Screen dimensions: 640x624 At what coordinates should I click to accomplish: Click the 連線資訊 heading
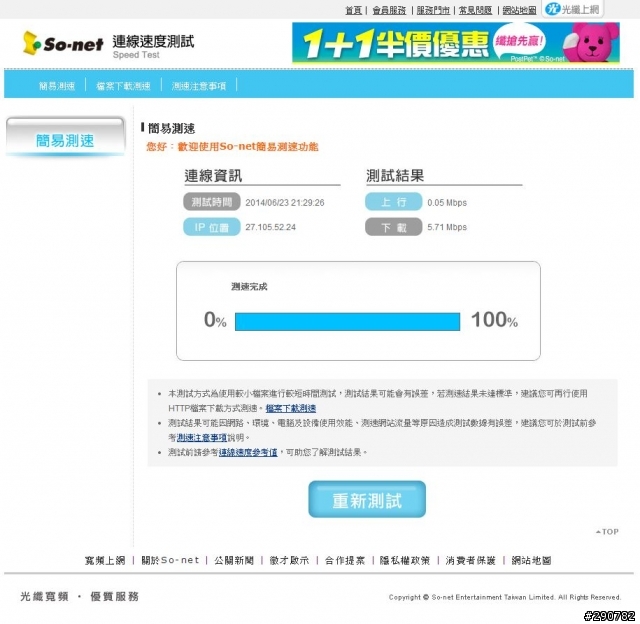(213, 176)
